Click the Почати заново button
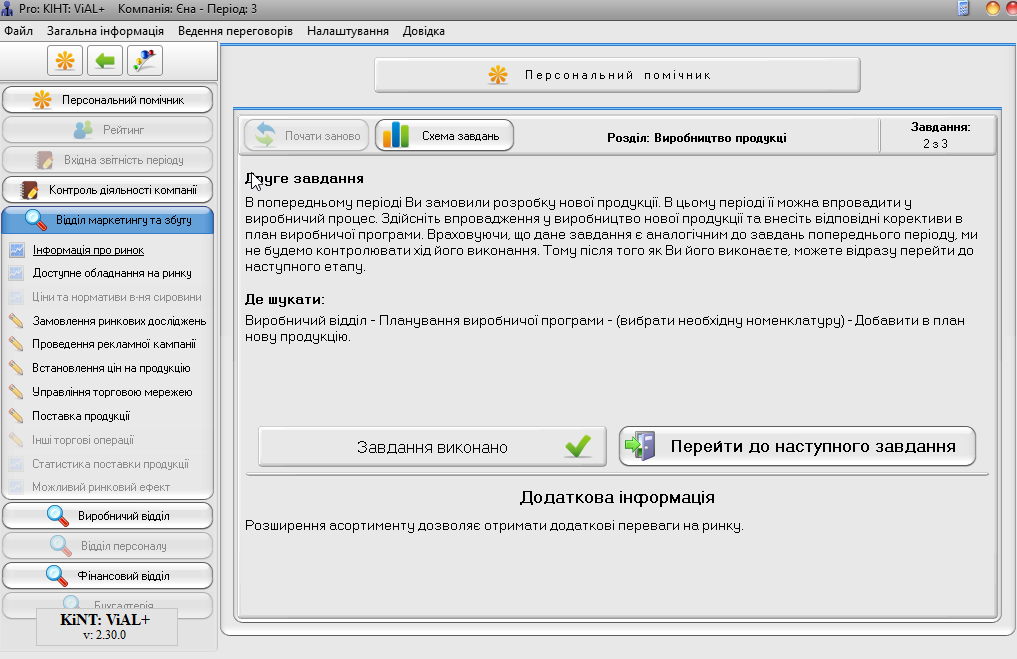Viewport: 1017px width, 659px height. click(306, 136)
